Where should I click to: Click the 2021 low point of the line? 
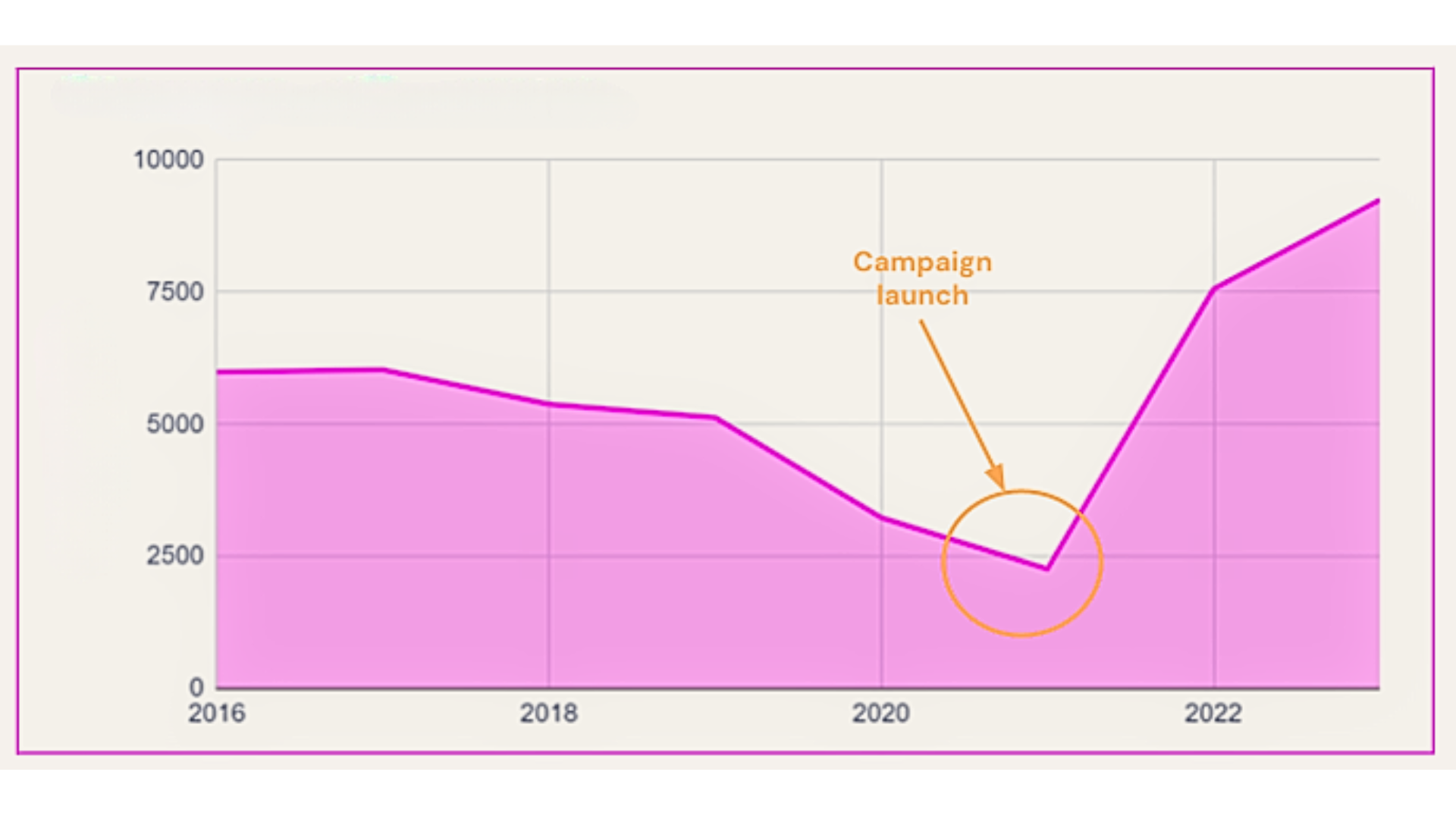coord(1046,568)
